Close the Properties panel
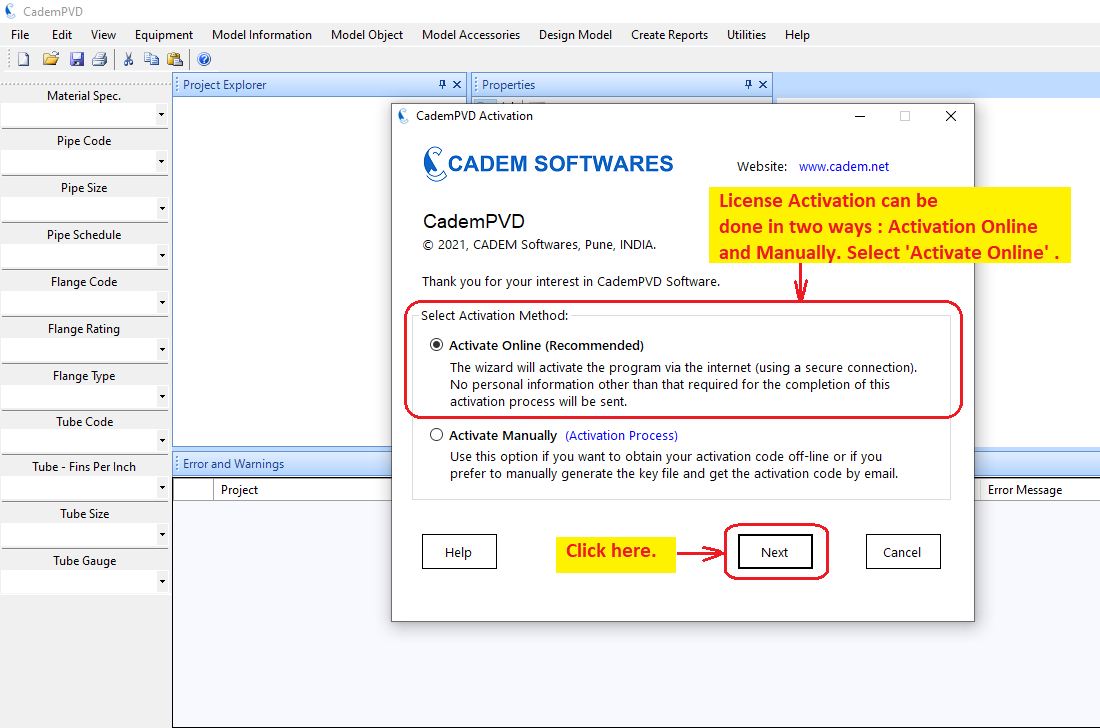Screen dimensions: 1100x728 (x=763, y=85)
